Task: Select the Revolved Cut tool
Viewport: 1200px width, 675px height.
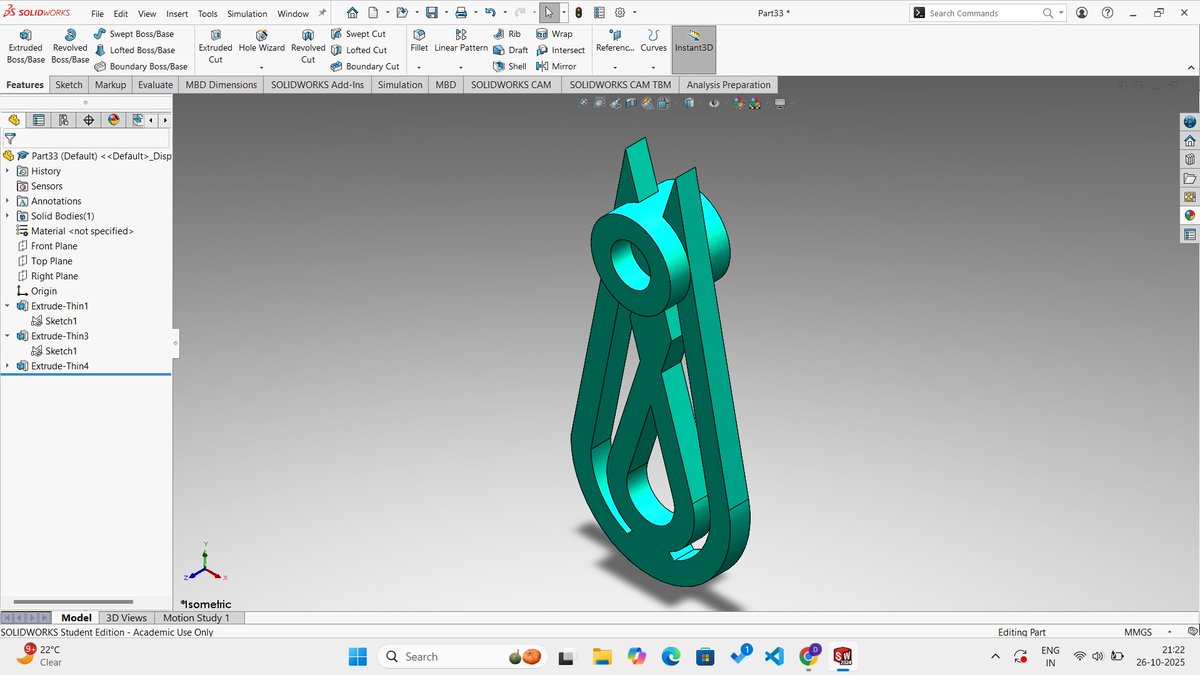Action: (x=308, y=47)
